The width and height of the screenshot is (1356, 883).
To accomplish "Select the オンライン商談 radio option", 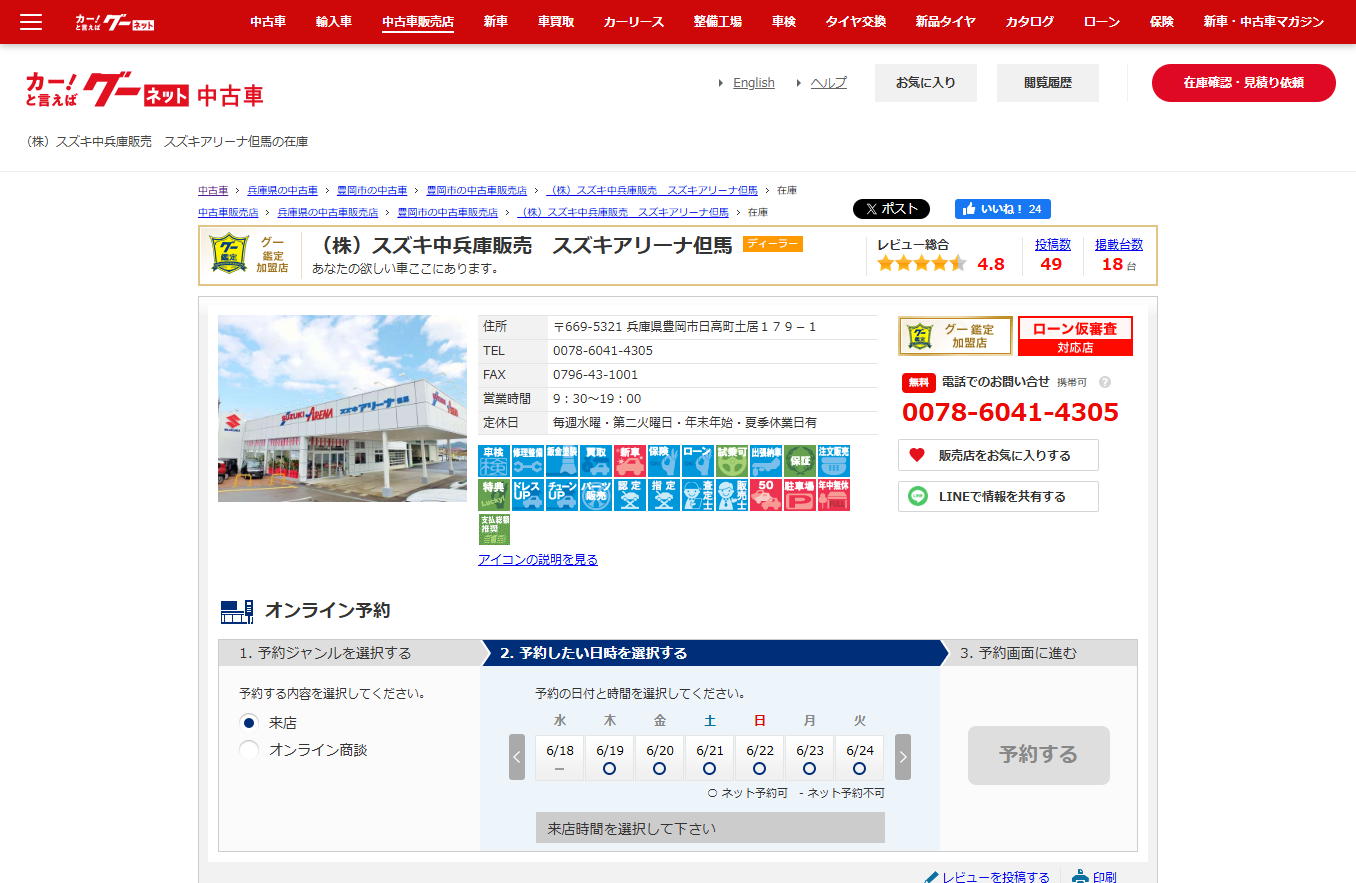I will point(249,749).
